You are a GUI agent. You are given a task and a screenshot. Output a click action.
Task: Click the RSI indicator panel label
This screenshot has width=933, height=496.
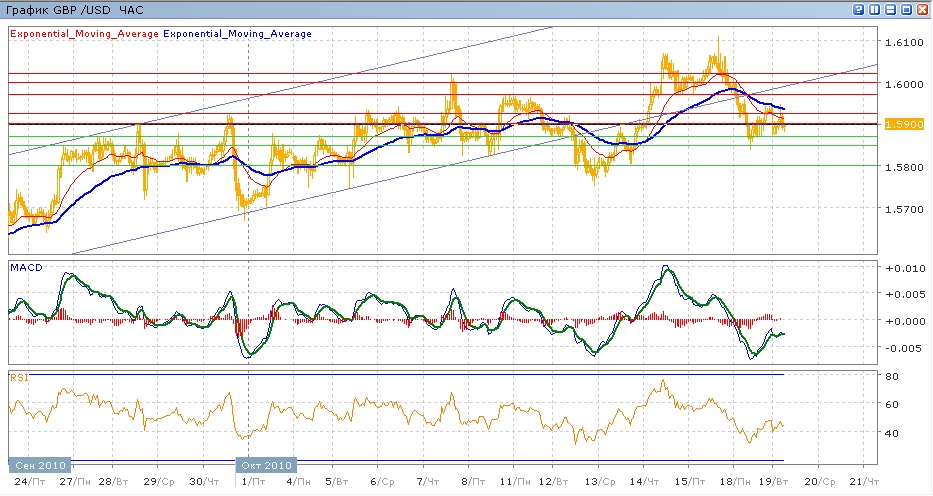[x=18, y=377]
